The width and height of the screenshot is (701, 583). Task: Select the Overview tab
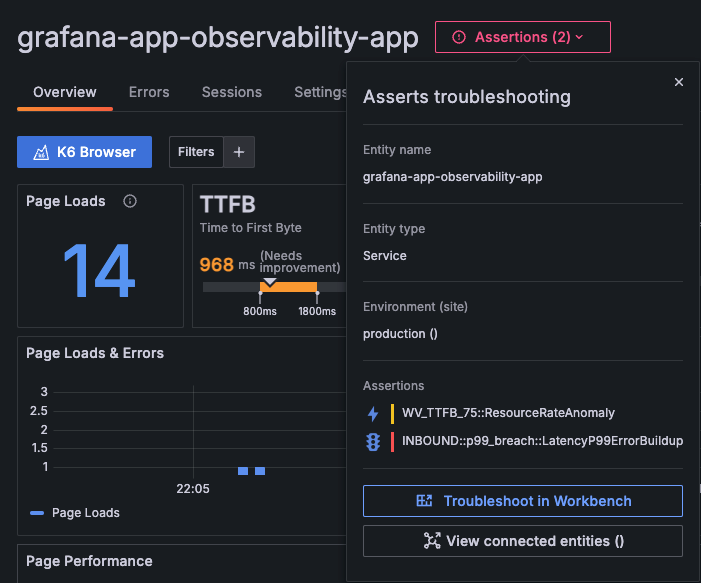pyautogui.click(x=65, y=92)
